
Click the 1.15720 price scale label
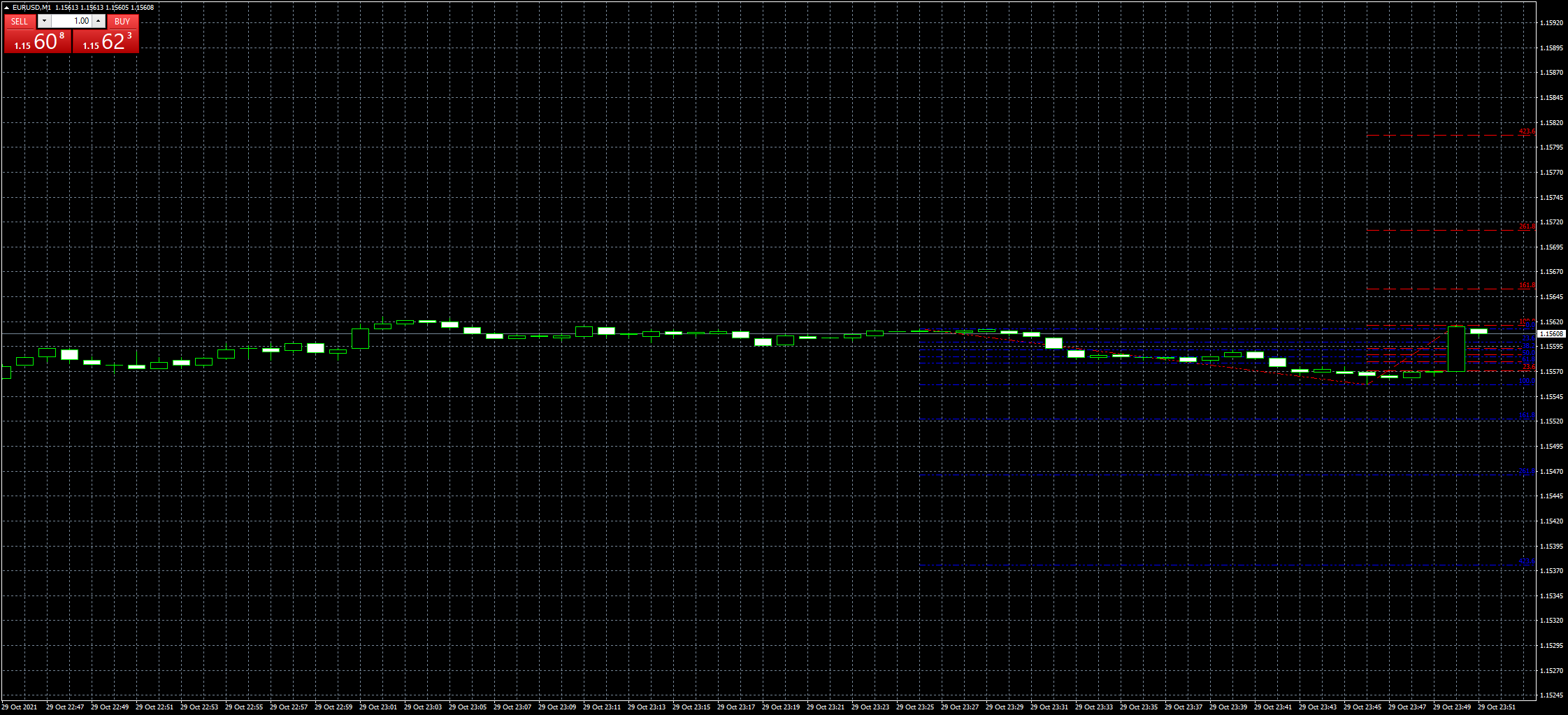(1551, 222)
